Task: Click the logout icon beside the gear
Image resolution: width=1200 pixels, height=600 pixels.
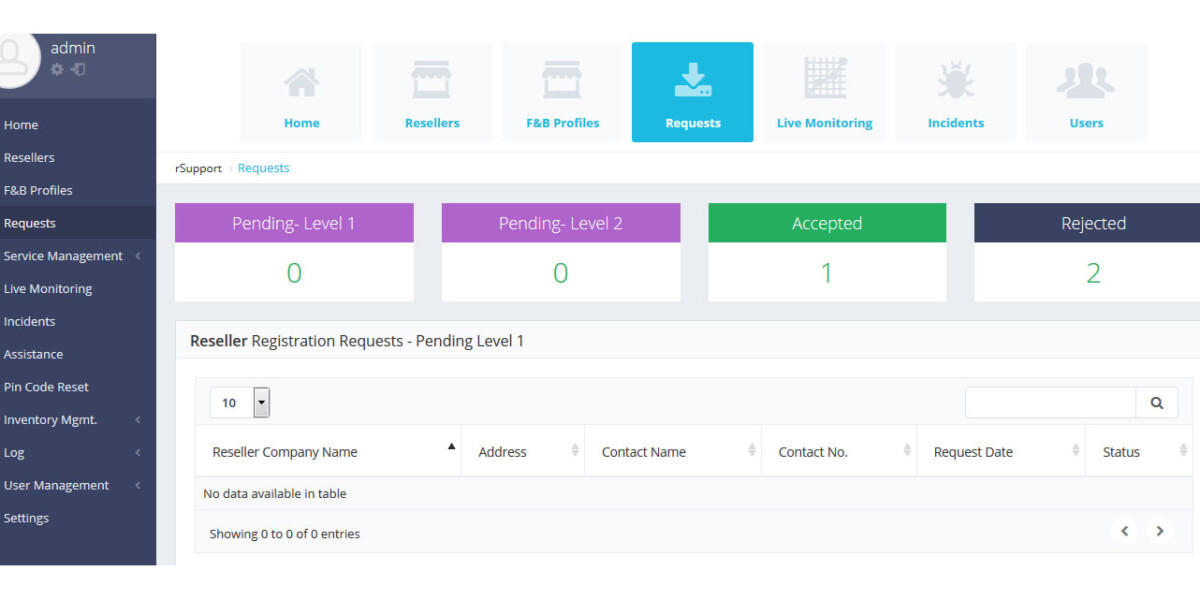Action: point(78,69)
